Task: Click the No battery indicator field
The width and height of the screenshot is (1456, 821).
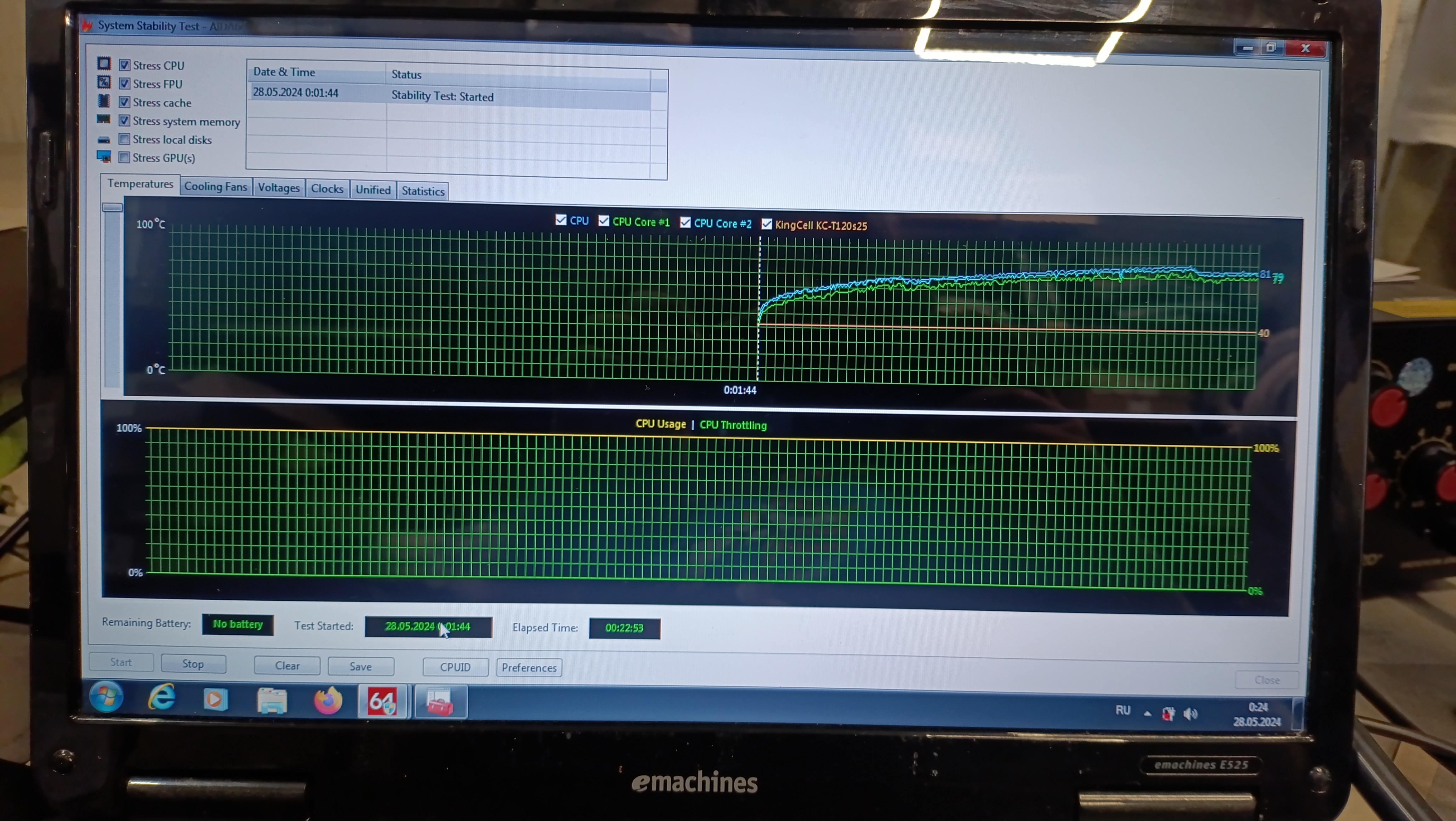Action: pos(238,624)
